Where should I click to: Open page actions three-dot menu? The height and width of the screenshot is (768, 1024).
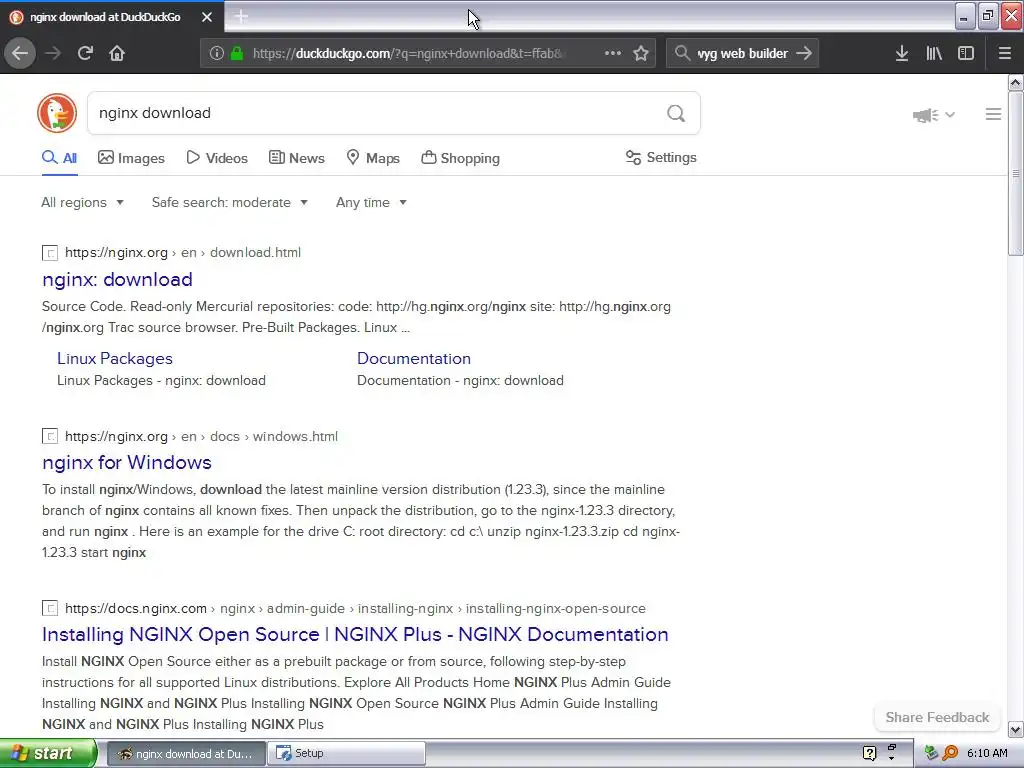(x=613, y=53)
